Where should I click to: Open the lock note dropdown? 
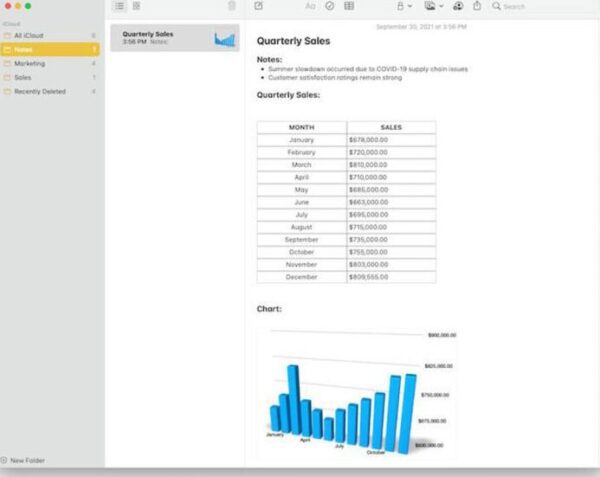(401, 6)
